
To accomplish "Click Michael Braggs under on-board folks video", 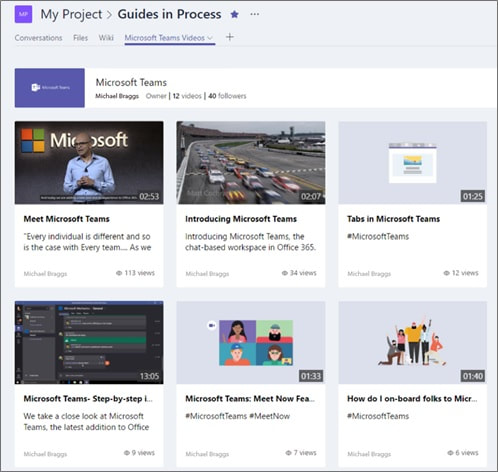I will coord(369,454).
